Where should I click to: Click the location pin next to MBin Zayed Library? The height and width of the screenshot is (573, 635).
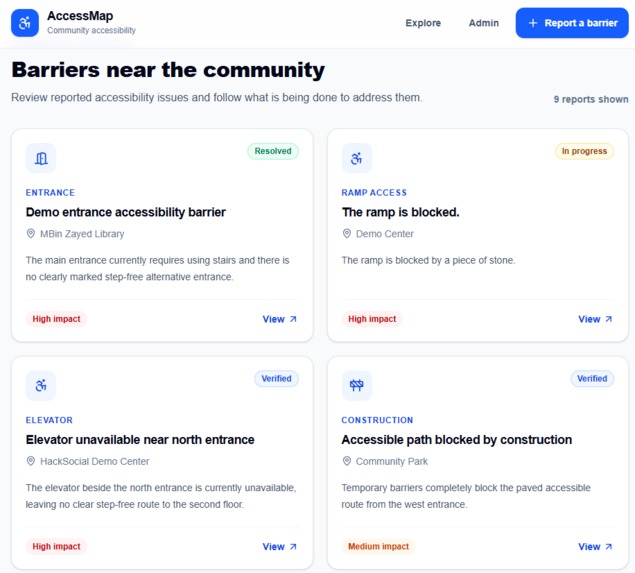[30, 234]
